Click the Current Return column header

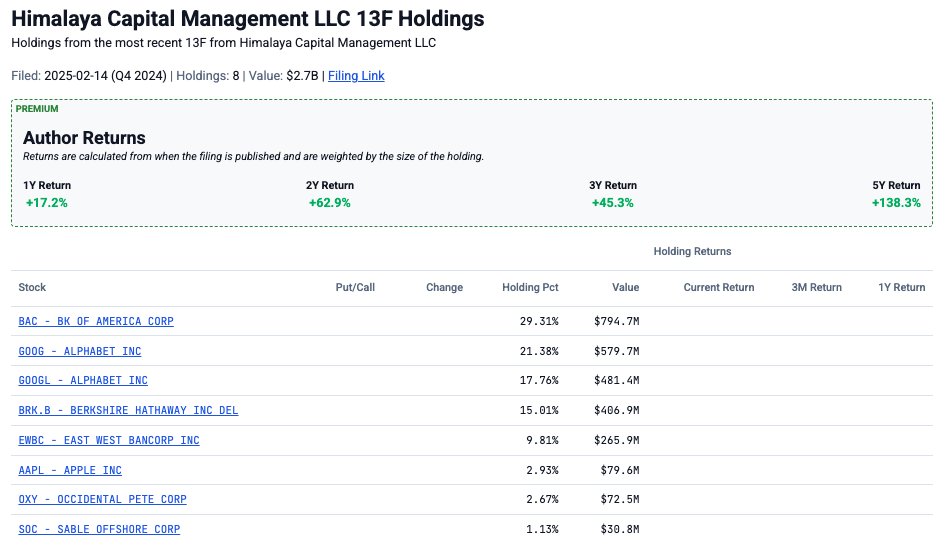tap(719, 287)
